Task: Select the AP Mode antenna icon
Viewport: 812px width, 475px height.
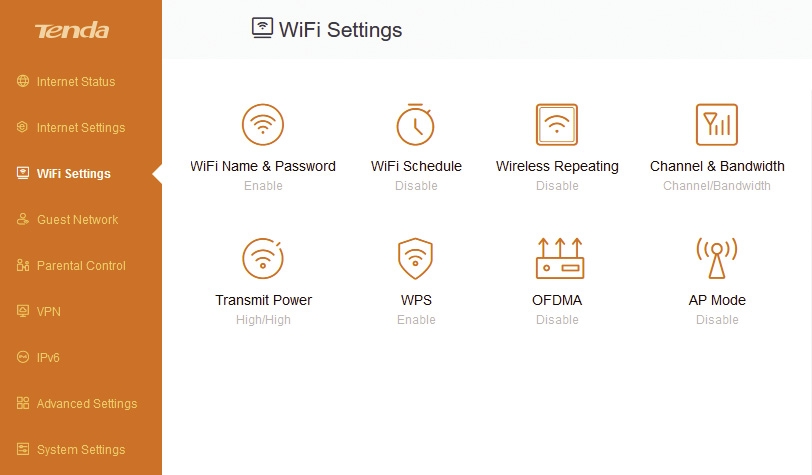Action: coord(717,258)
